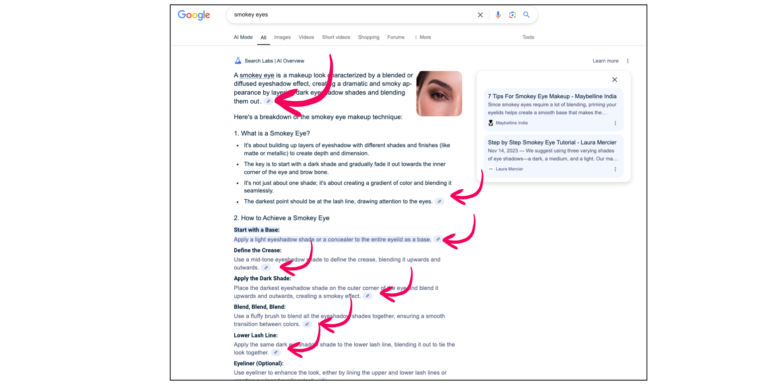This screenshot has height=385, width=770.
Task: Click the Maybelline India favicon
Action: point(491,123)
